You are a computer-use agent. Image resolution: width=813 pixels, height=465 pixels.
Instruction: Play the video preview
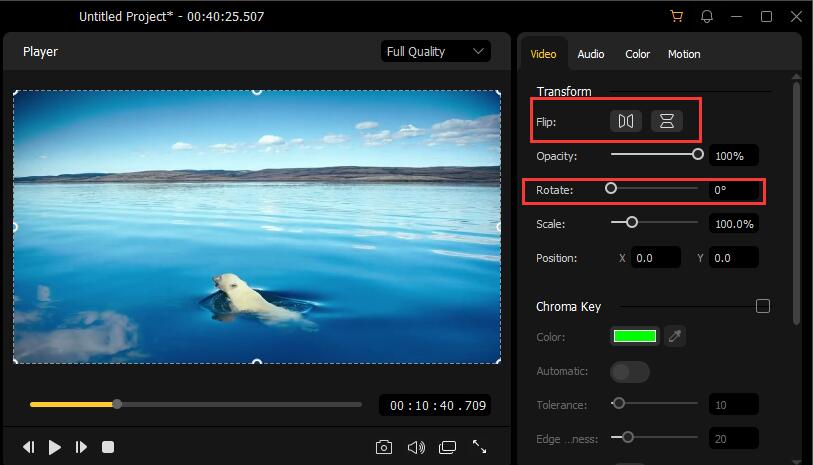(x=55, y=447)
